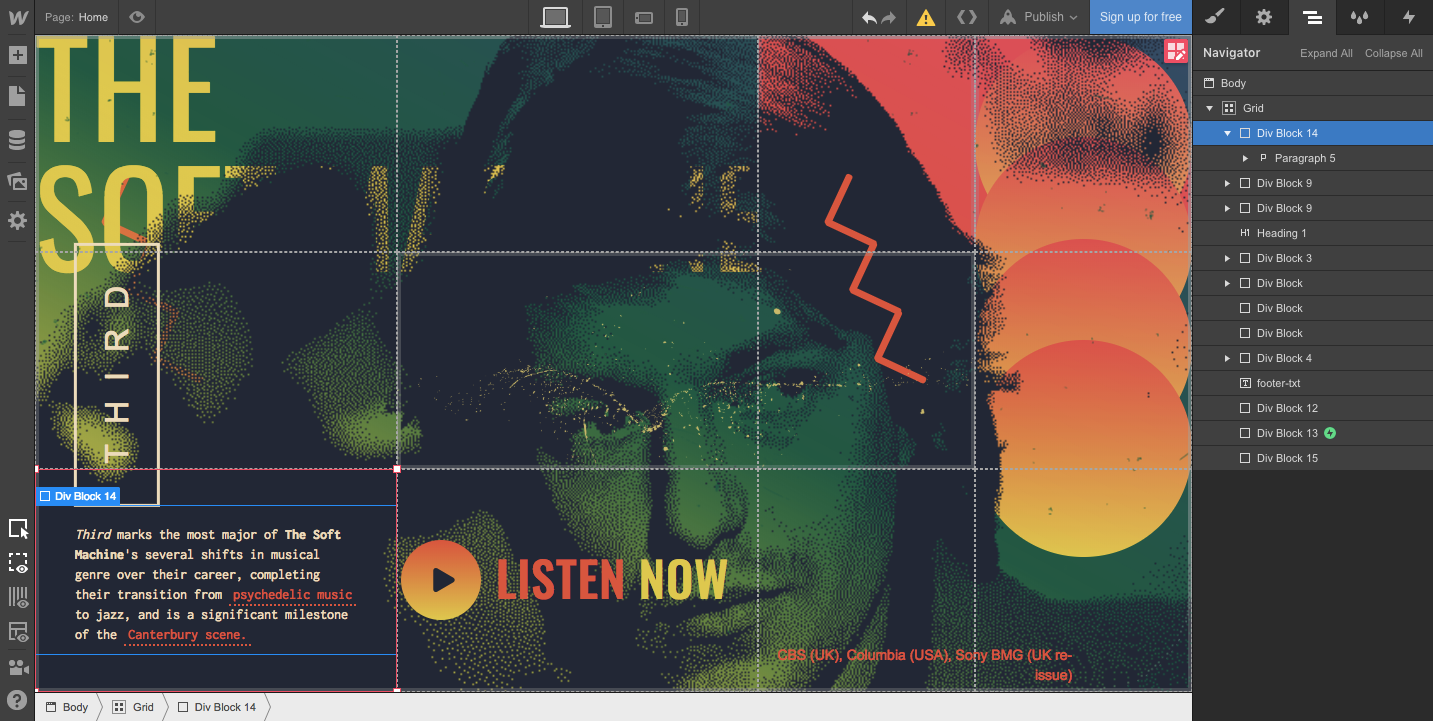Click the Canterbury scene link
Image resolution: width=1433 pixels, height=721 pixels.
187,635
